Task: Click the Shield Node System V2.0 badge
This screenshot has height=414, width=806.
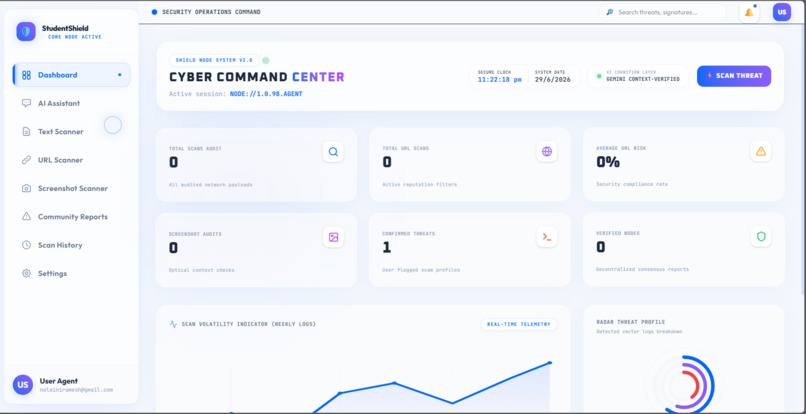Action: point(214,60)
